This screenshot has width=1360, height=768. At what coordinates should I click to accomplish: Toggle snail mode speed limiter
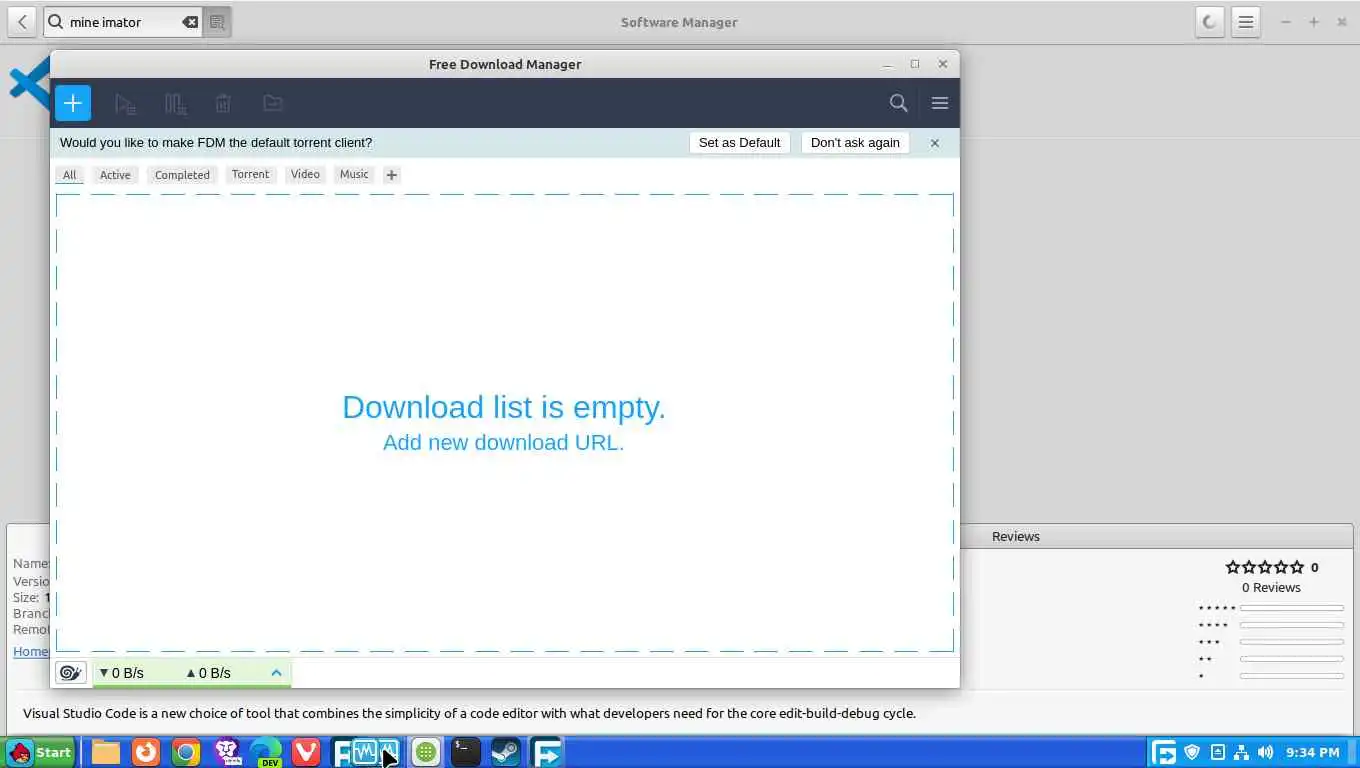coord(70,673)
